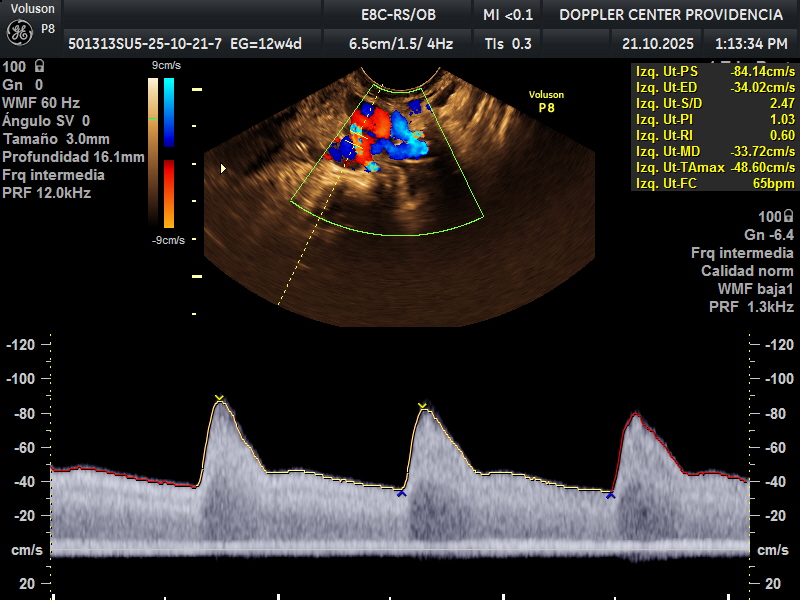Click the yellow Voluson P8 watermark in image
This screenshot has height=600, width=800.
click(x=546, y=100)
